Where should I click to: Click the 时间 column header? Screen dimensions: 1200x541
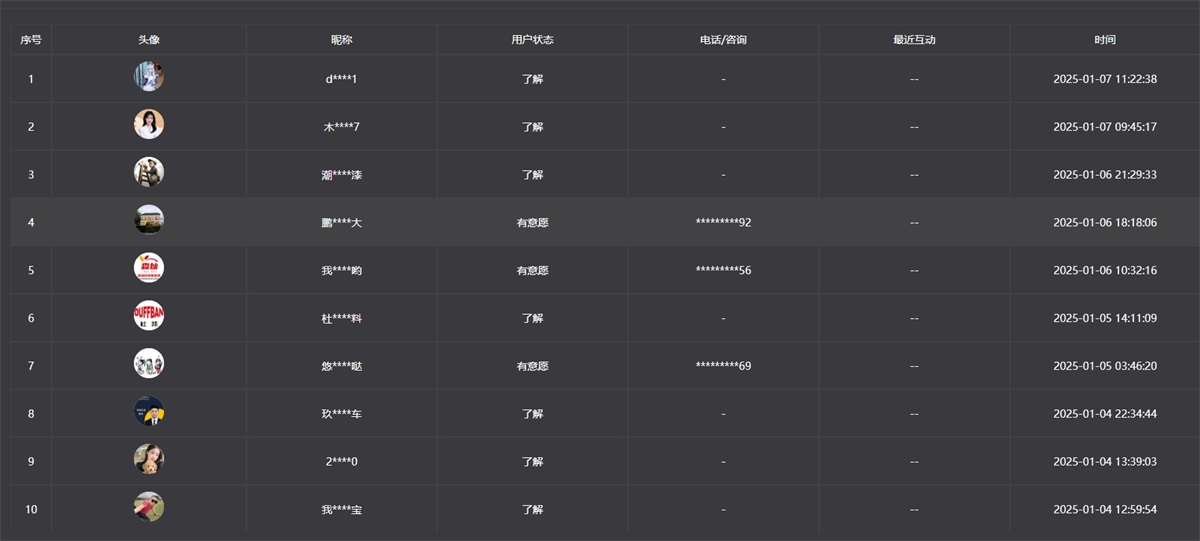[1105, 40]
